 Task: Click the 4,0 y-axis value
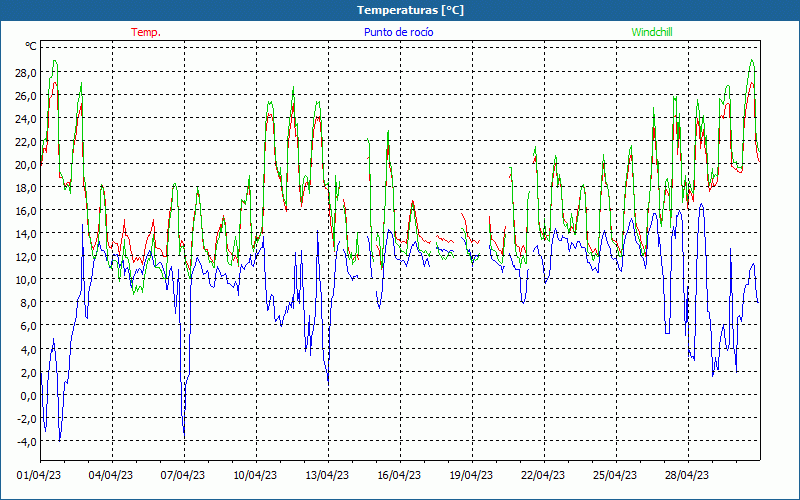pyautogui.click(x=28, y=350)
